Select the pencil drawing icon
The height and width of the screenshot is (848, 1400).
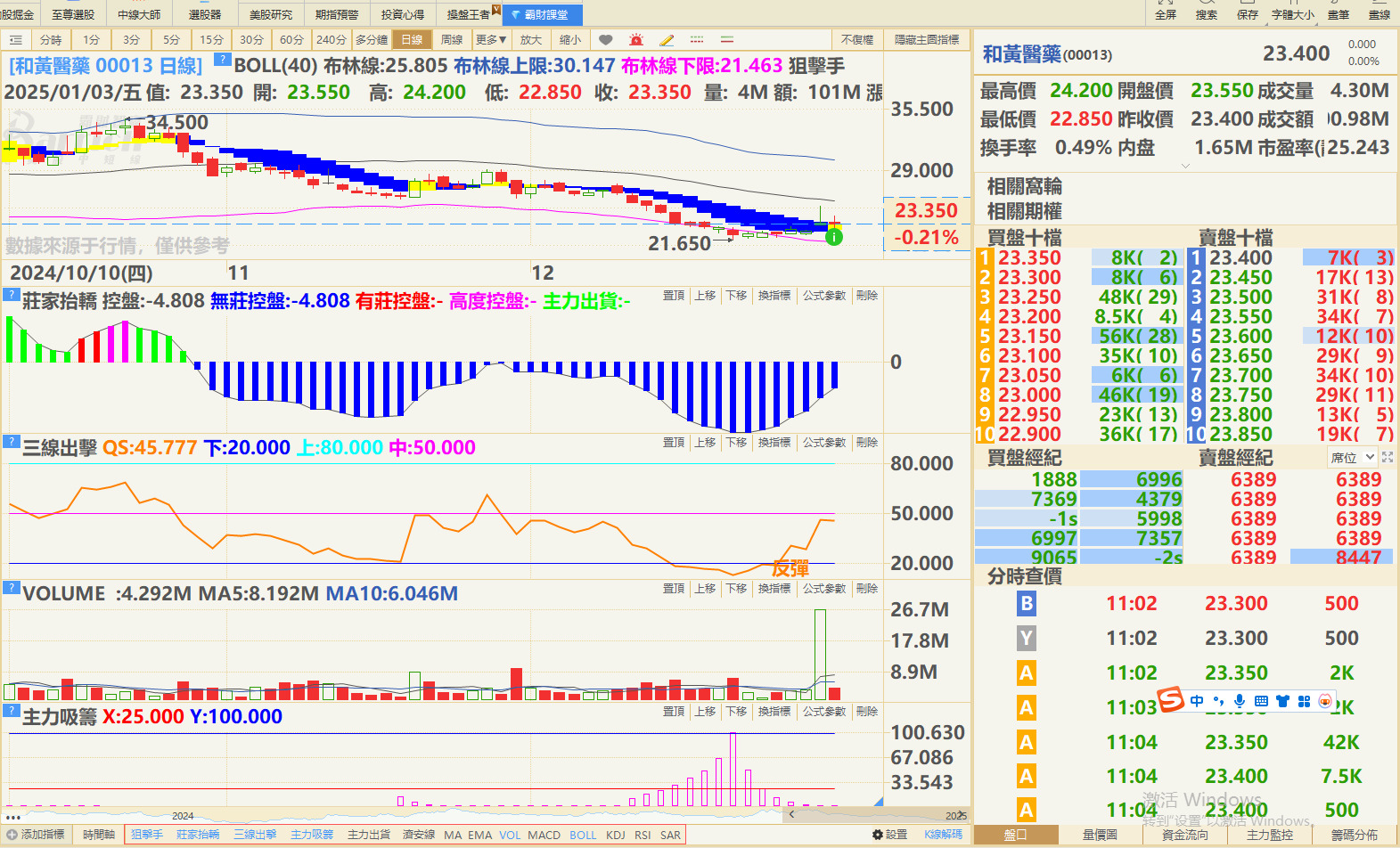667,40
